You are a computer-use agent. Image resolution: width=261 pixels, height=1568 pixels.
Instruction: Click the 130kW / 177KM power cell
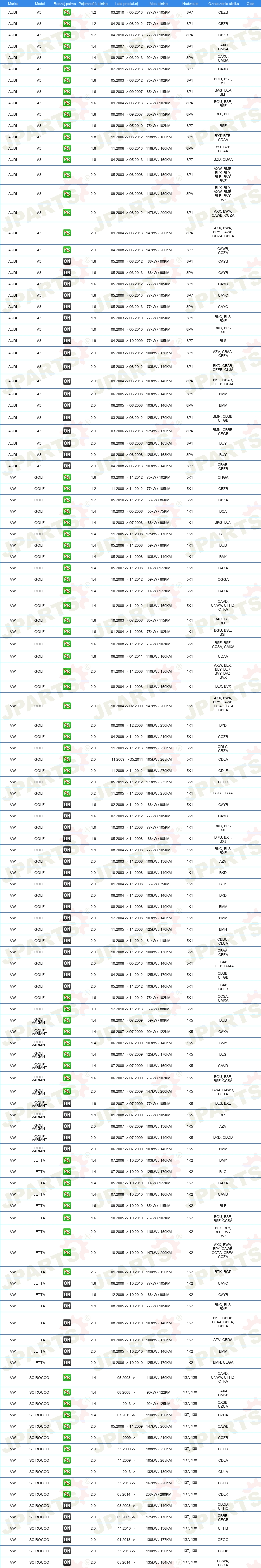pyautogui.click(x=159, y=1539)
